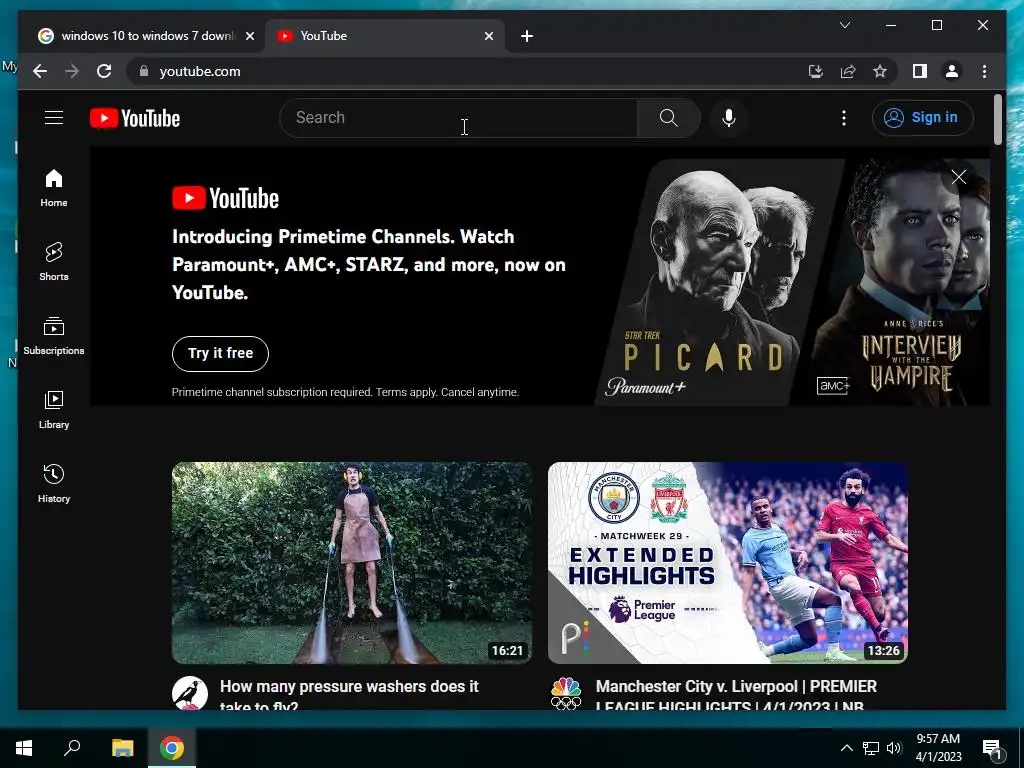Open Subscriptions in sidebar
The width and height of the screenshot is (1024, 768).
(x=54, y=336)
